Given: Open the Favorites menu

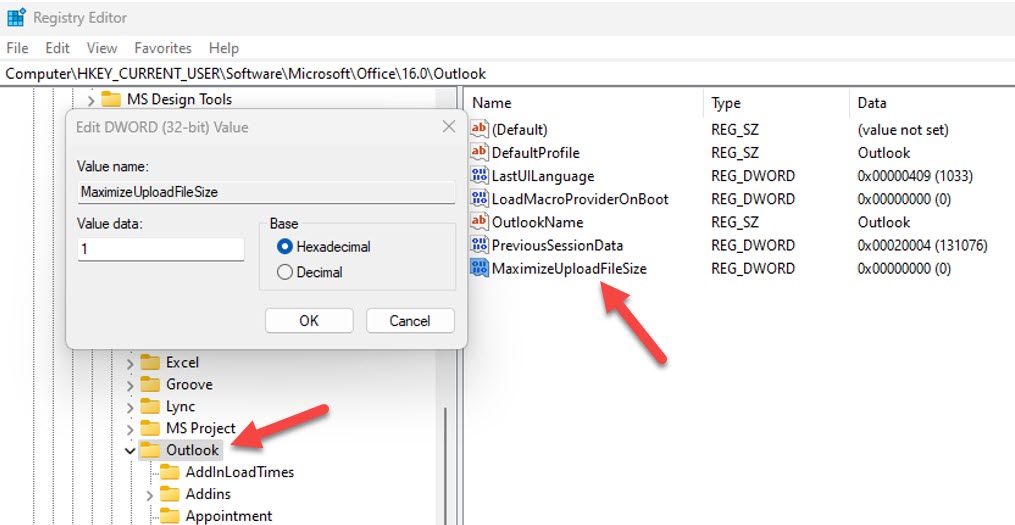Looking at the screenshot, I should (163, 48).
